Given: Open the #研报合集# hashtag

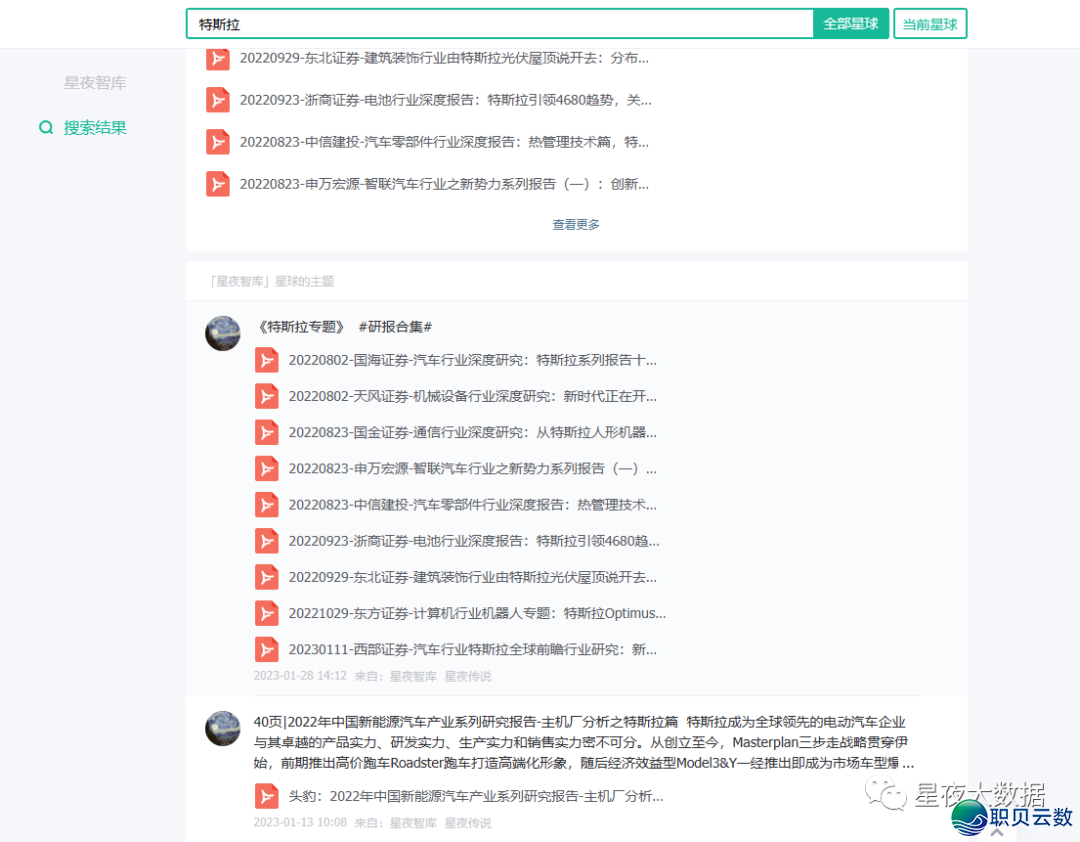Looking at the screenshot, I should tap(395, 327).
